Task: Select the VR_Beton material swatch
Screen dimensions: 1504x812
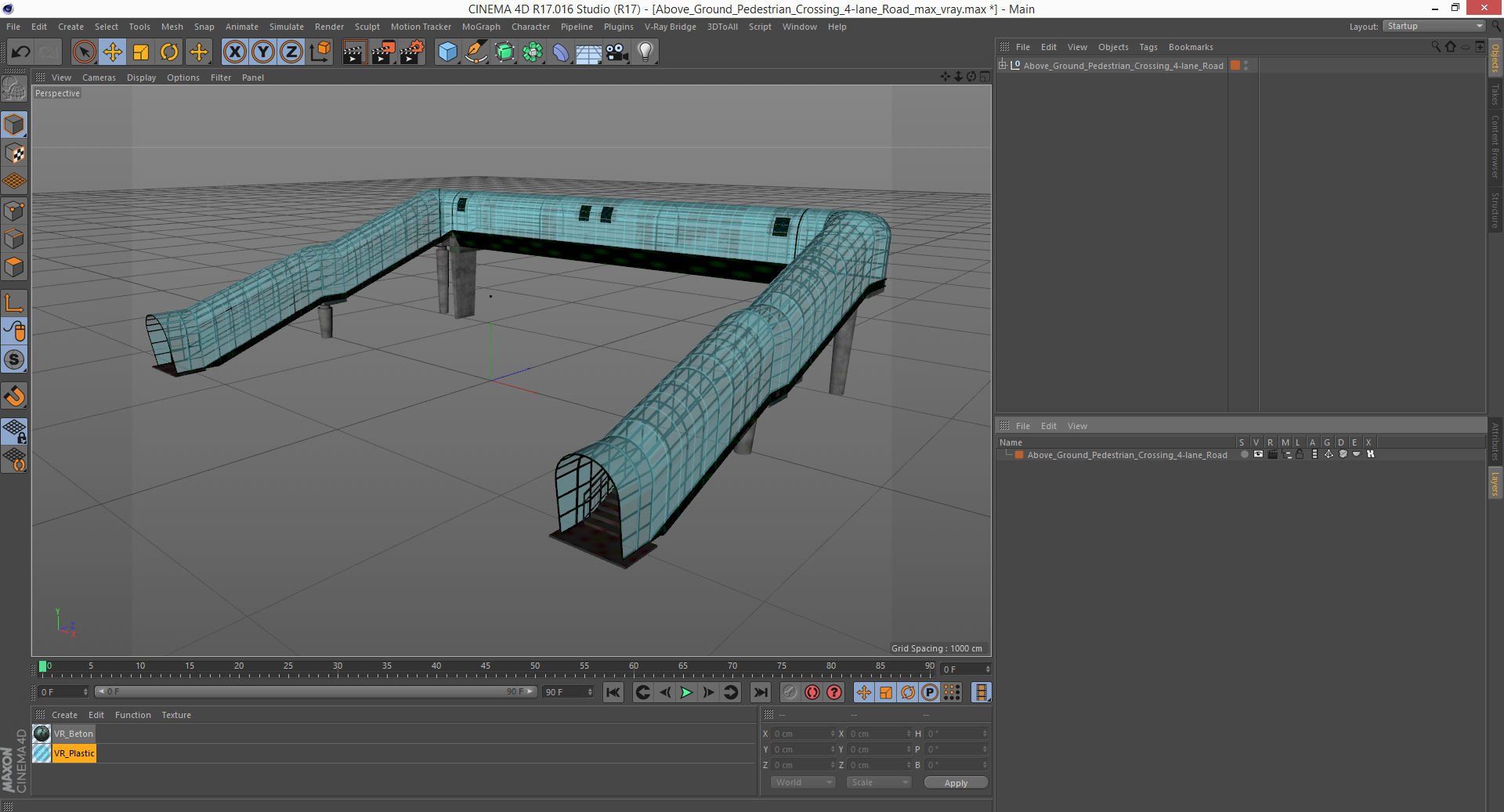Action: tap(42, 734)
